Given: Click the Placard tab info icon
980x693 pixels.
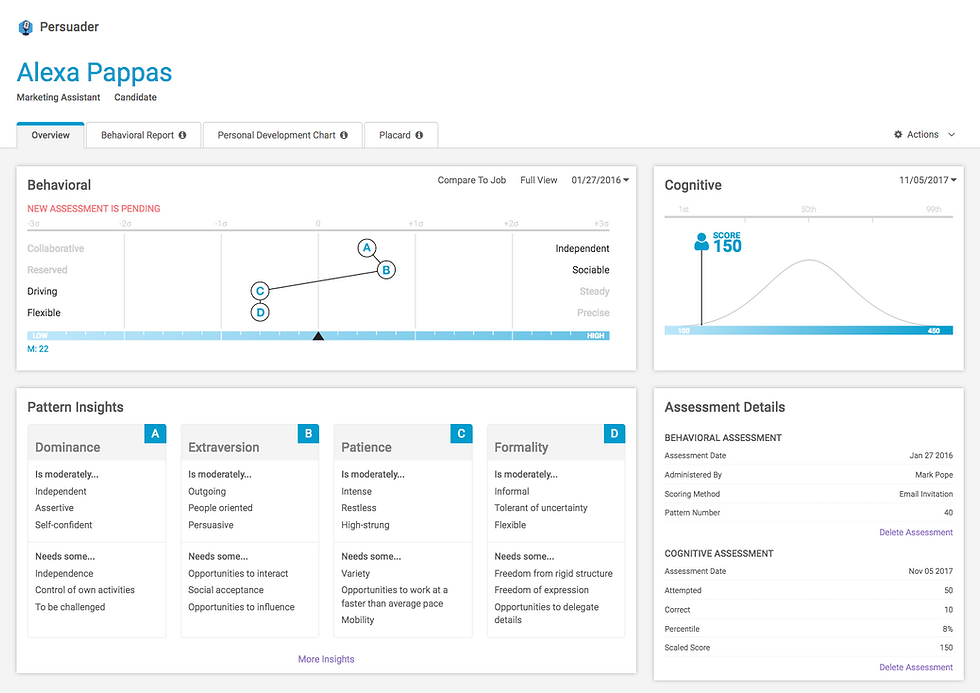Looking at the screenshot, I should click(x=419, y=135).
